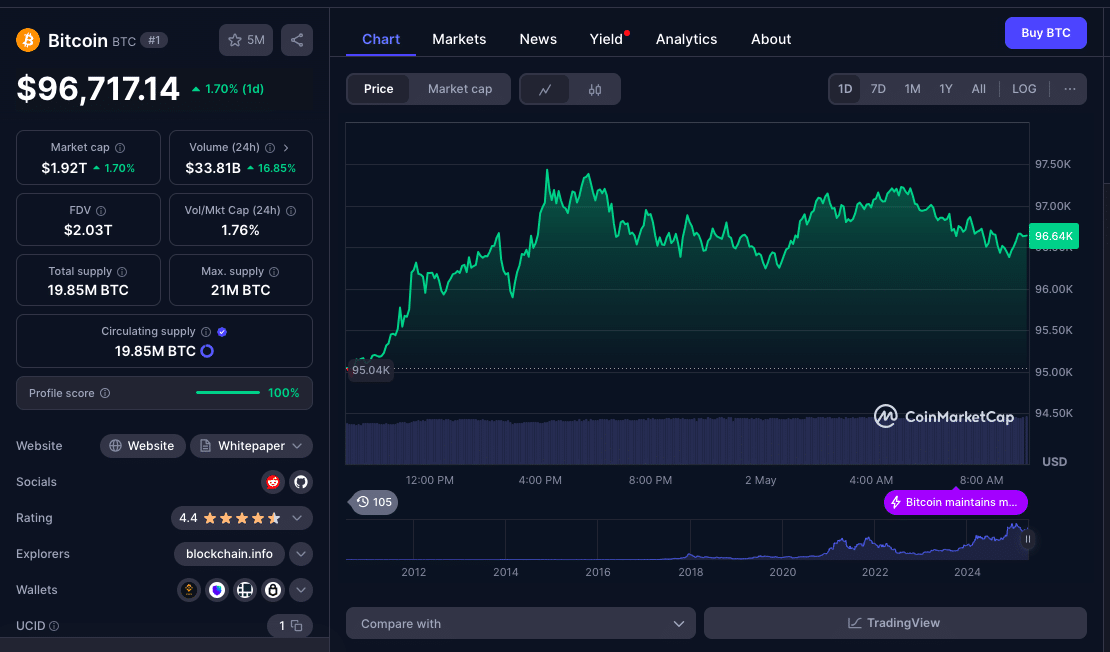
Task: Switch chart to Market cap view
Action: (x=459, y=89)
